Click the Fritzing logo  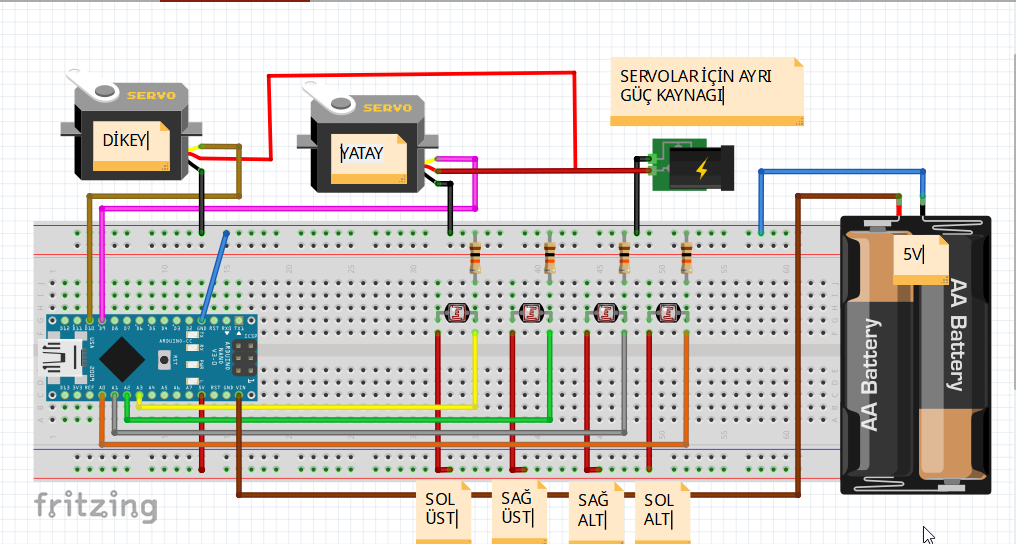point(96,506)
